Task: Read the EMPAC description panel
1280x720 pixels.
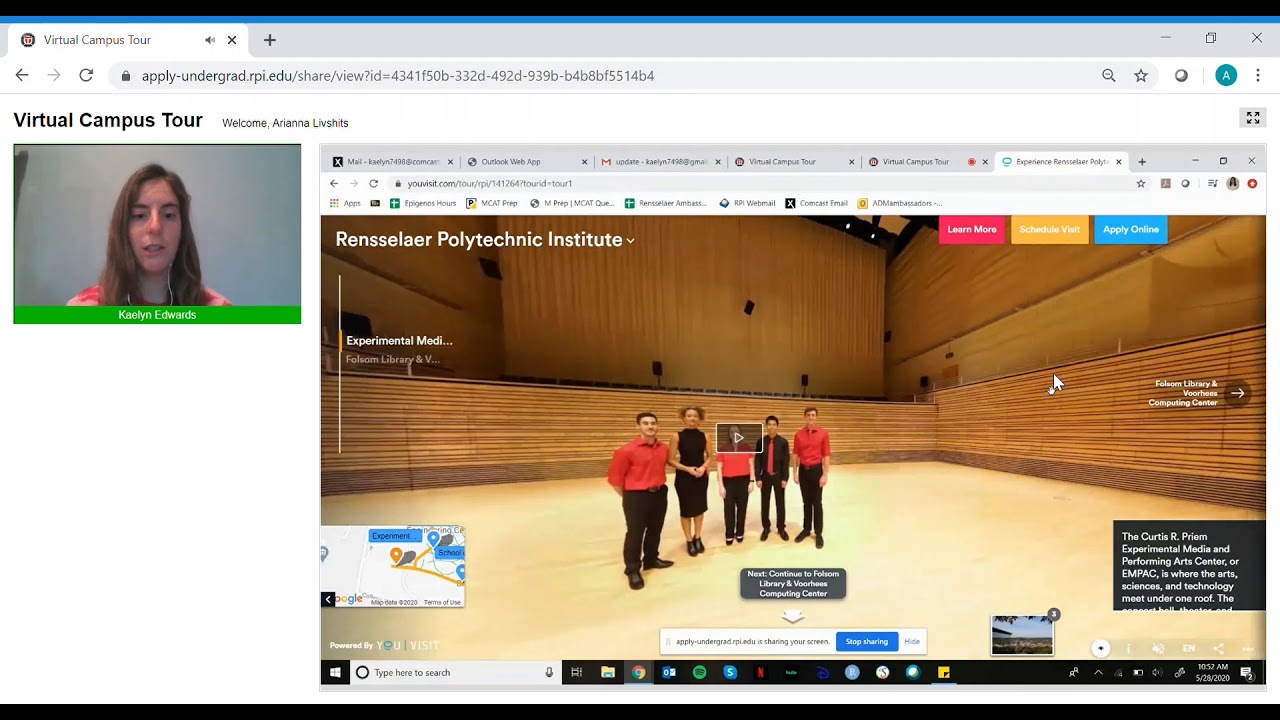Action: 1190,566
